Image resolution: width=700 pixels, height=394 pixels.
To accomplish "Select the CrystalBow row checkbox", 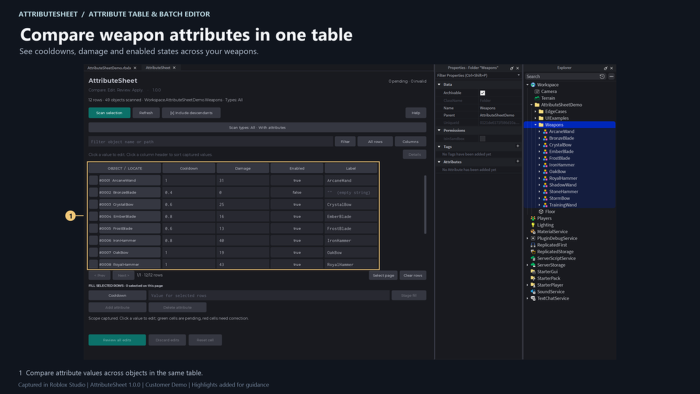I will [x=93, y=204].
